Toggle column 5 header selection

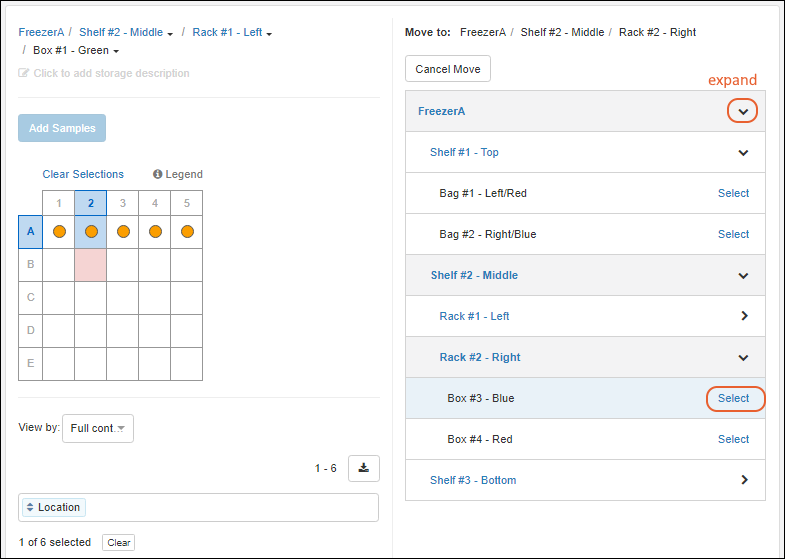[187, 203]
